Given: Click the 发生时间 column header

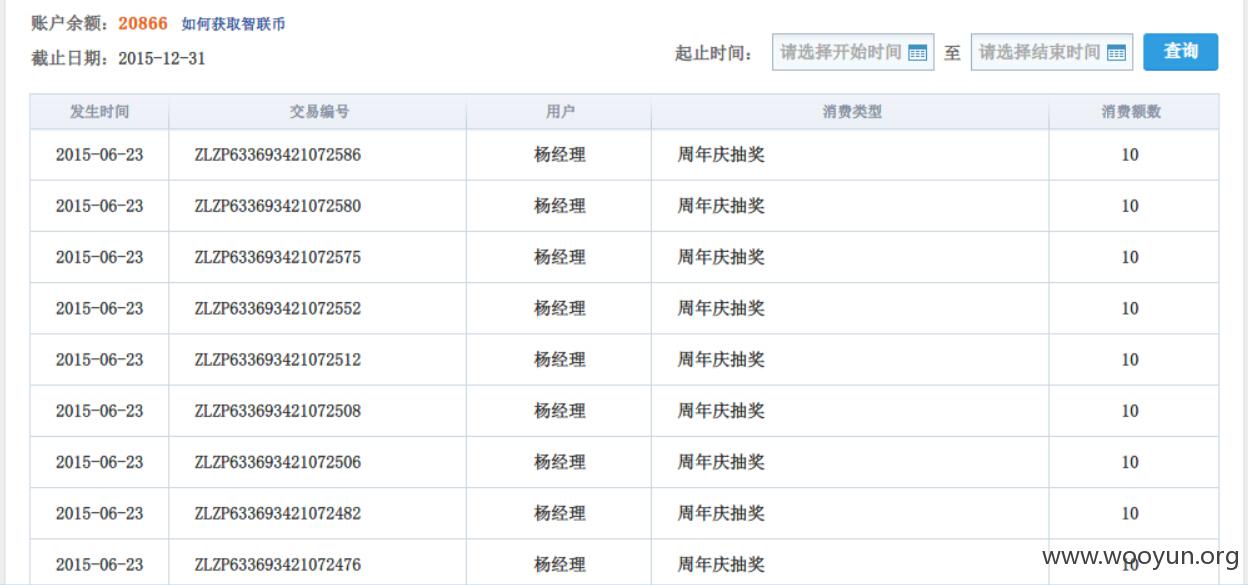Looking at the screenshot, I should pos(99,112).
